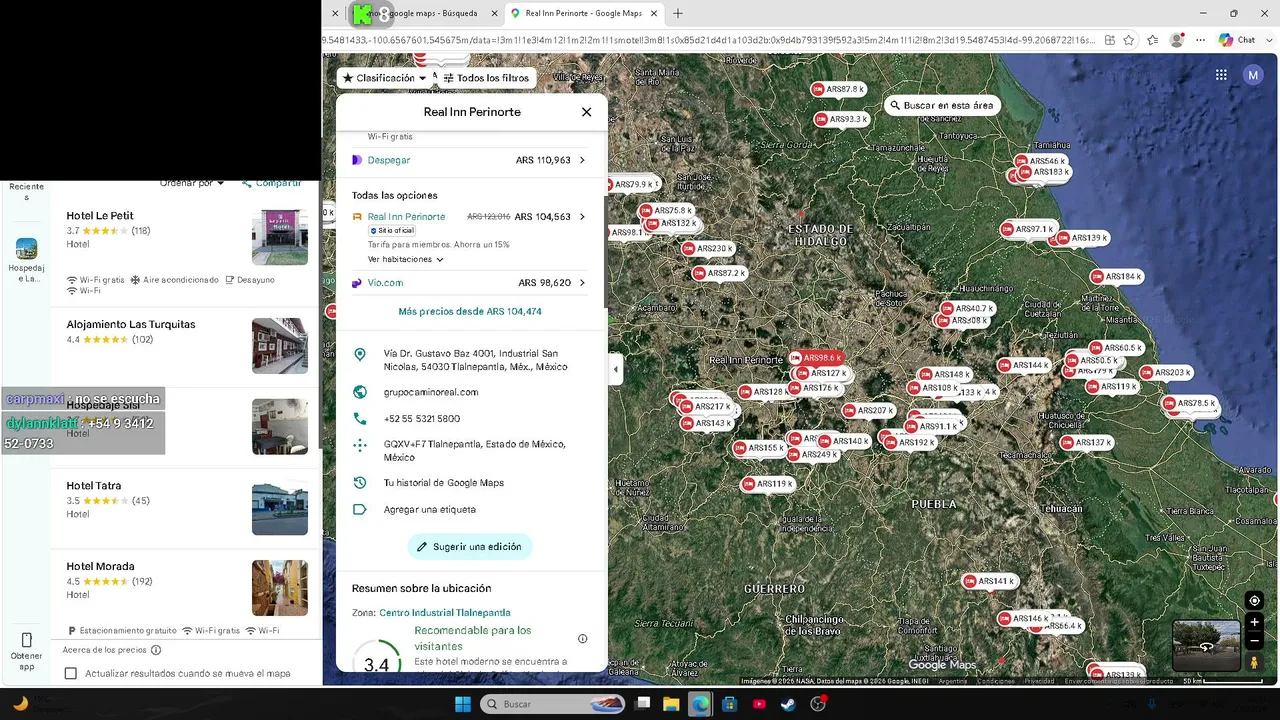Open the Real Inn Perinorte official site offer
The image size is (1280, 720).
pos(469,217)
